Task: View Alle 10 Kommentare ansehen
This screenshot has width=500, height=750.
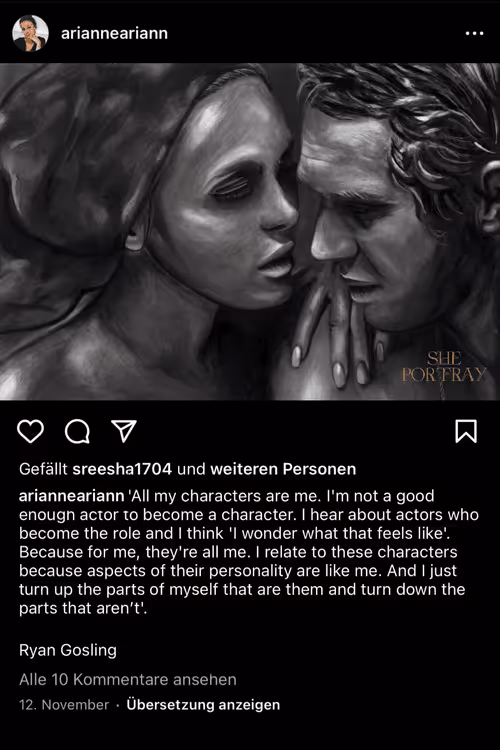Action: click(128, 679)
